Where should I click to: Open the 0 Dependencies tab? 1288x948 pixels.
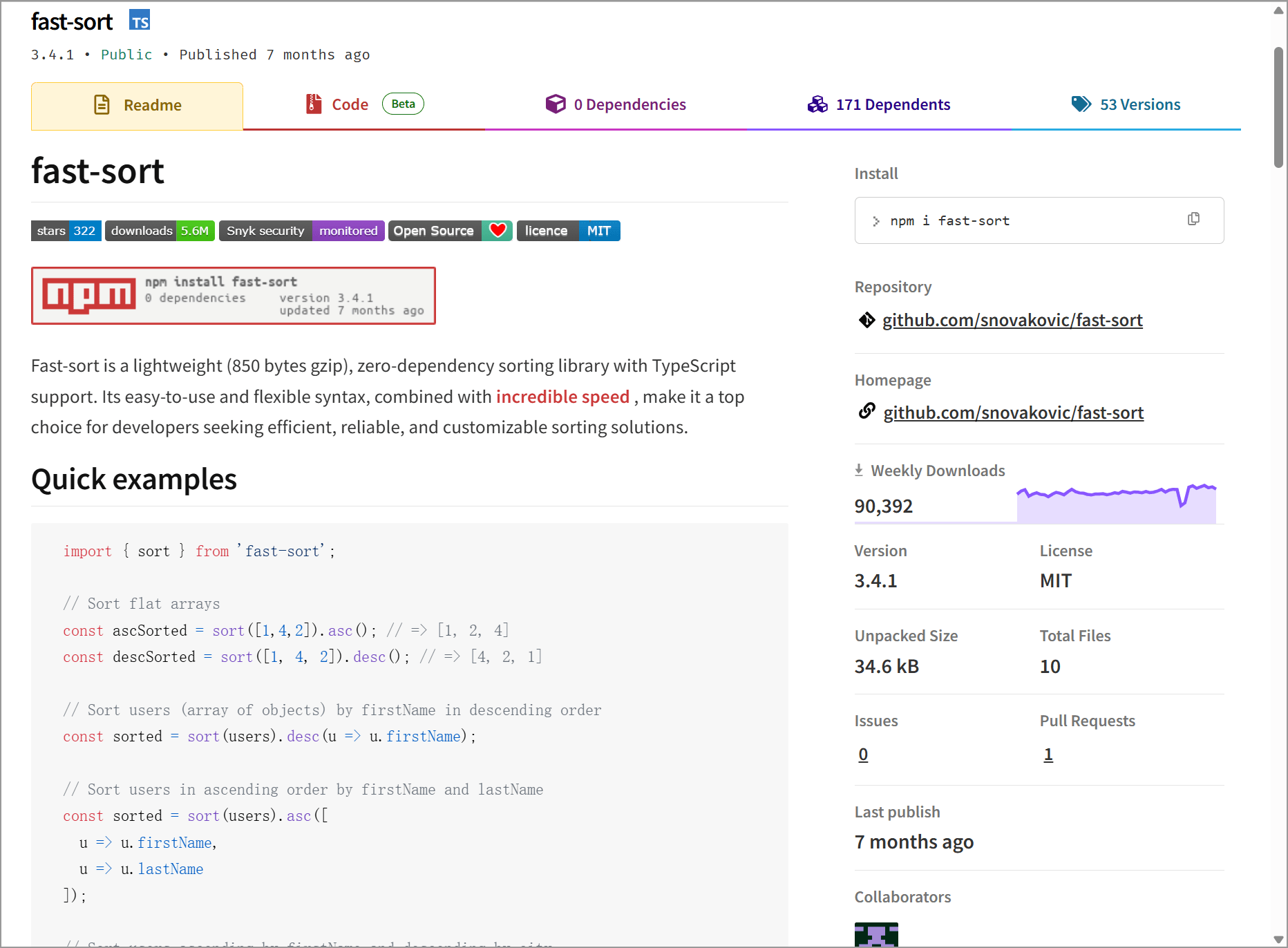(x=616, y=105)
